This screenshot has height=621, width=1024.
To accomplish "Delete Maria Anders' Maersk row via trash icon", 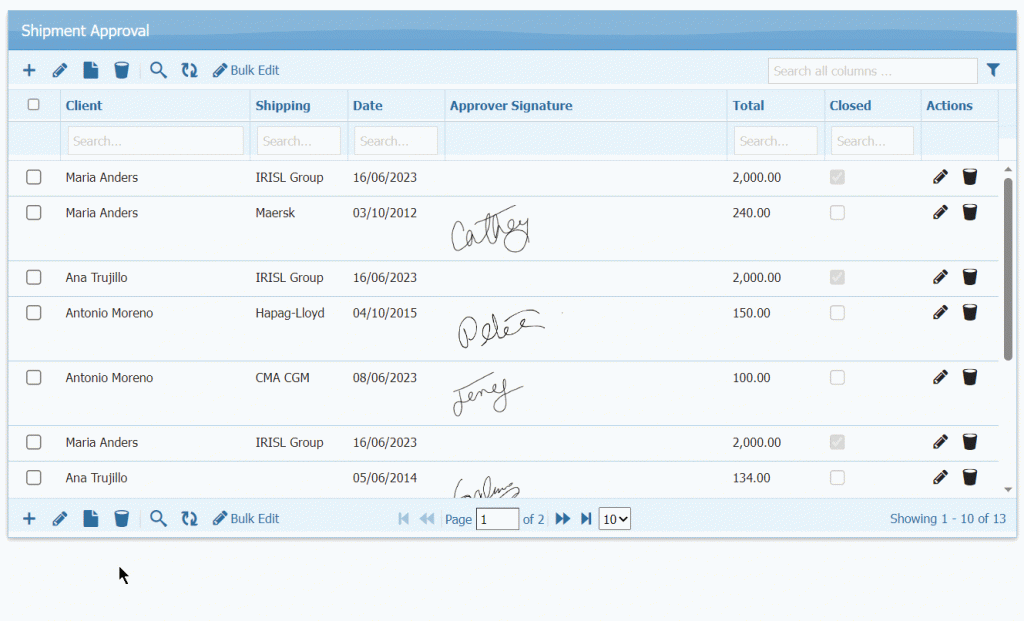I will pyautogui.click(x=969, y=212).
